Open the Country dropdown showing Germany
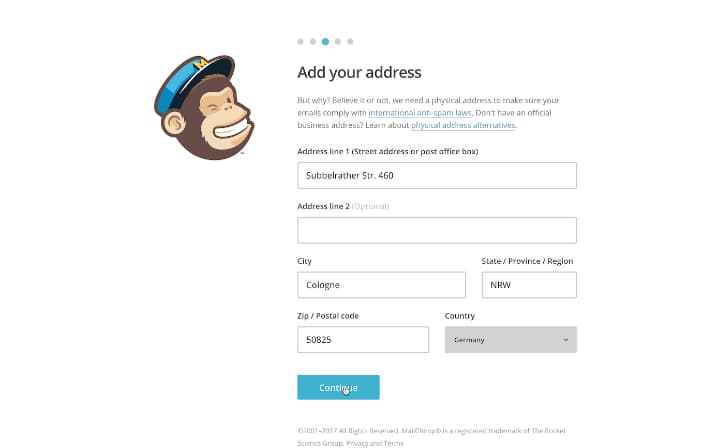The image size is (716, 448). 511,340
